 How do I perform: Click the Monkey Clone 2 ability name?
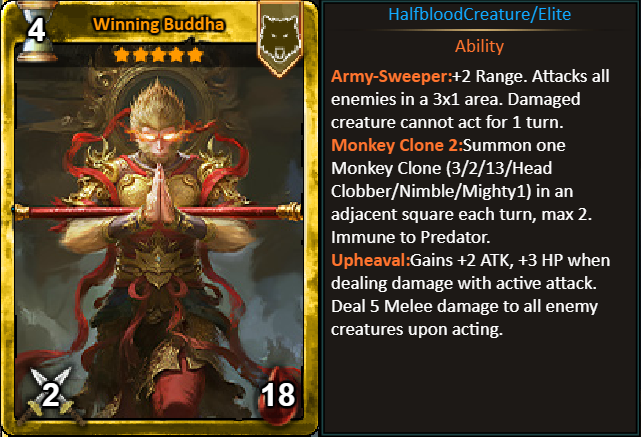397,146
